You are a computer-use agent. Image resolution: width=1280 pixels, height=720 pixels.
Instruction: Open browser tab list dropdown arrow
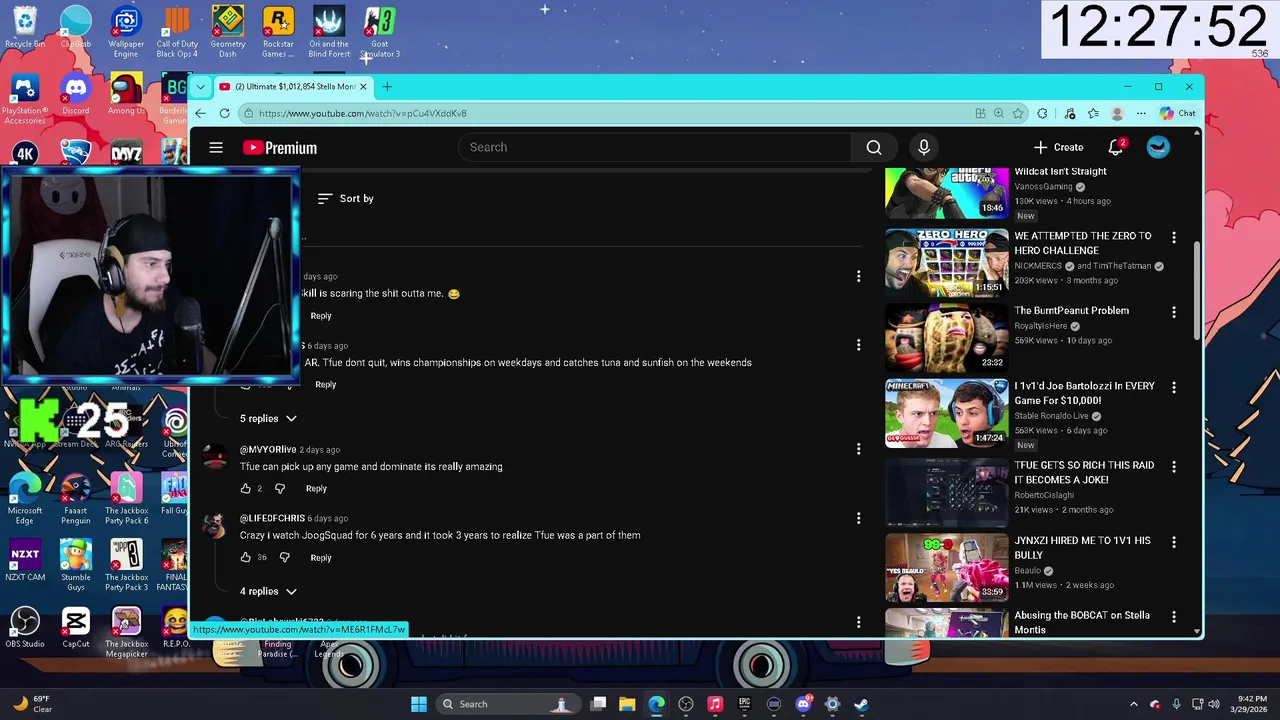(x=200, y=87)
